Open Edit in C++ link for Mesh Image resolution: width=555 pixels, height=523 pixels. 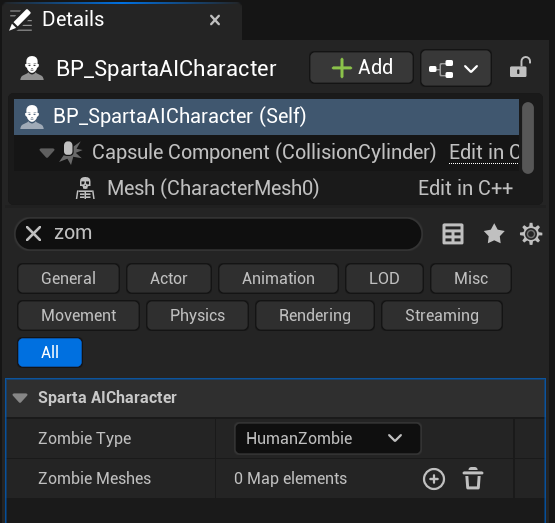465,188
